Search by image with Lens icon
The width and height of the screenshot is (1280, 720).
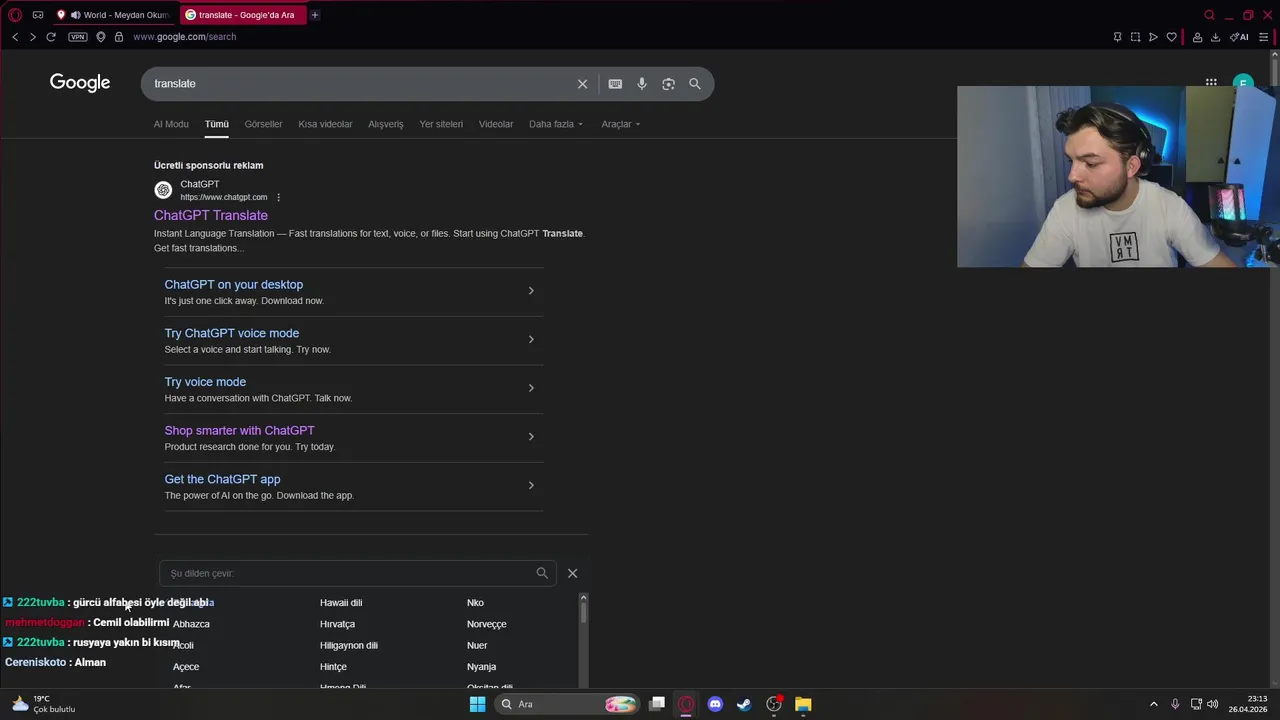pyautogui.click(x=668, y=84)
